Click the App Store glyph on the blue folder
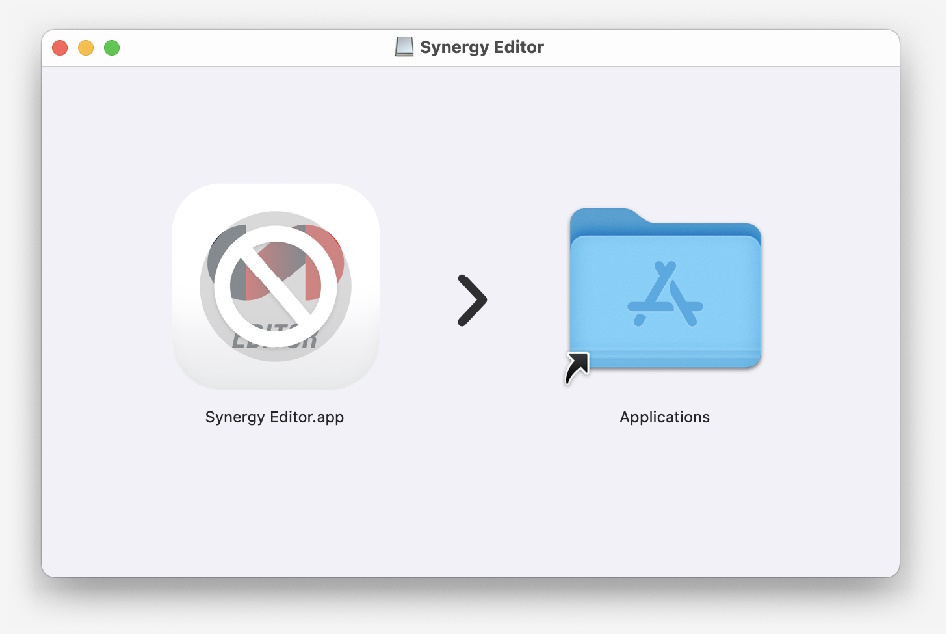 pyautogui.click(x=665, y=294)
